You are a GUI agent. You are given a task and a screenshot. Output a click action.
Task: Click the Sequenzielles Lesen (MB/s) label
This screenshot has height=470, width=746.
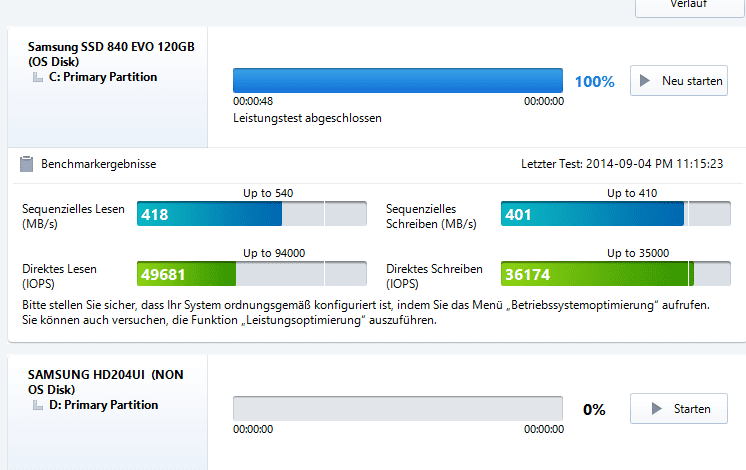pyautogui.click(x=73, y=216)
